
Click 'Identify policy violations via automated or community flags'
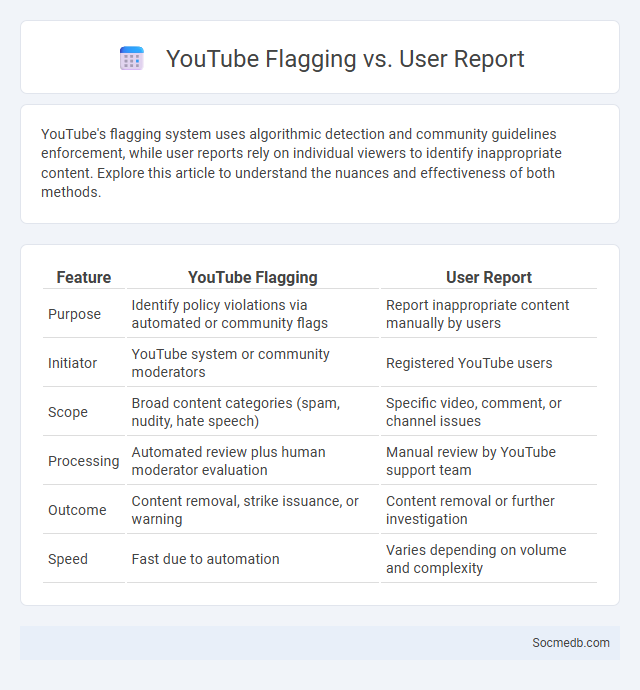[x=230, y=314]
